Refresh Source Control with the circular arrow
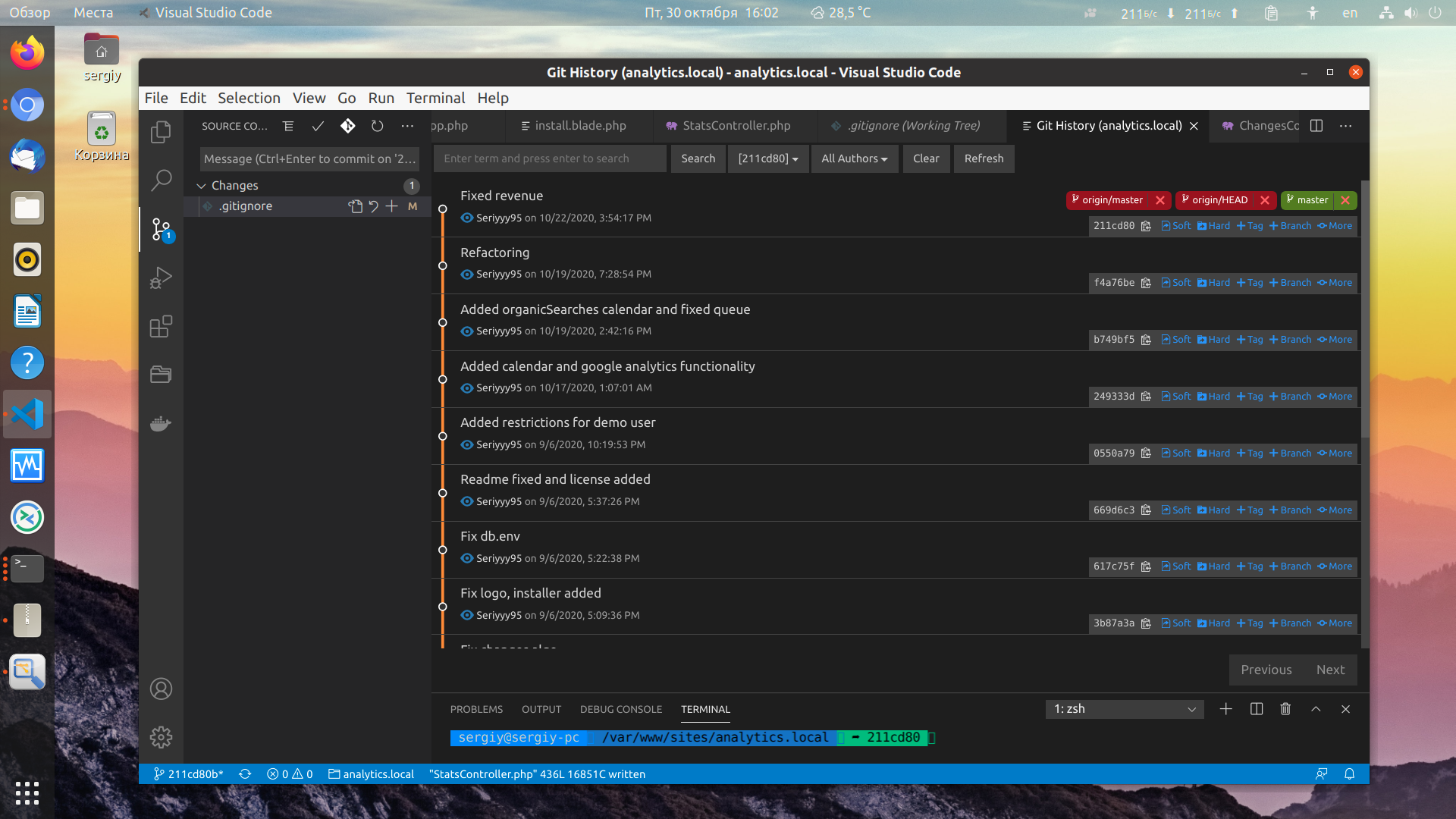This screenshot has width=1456, height=819. tap(377, 126)
